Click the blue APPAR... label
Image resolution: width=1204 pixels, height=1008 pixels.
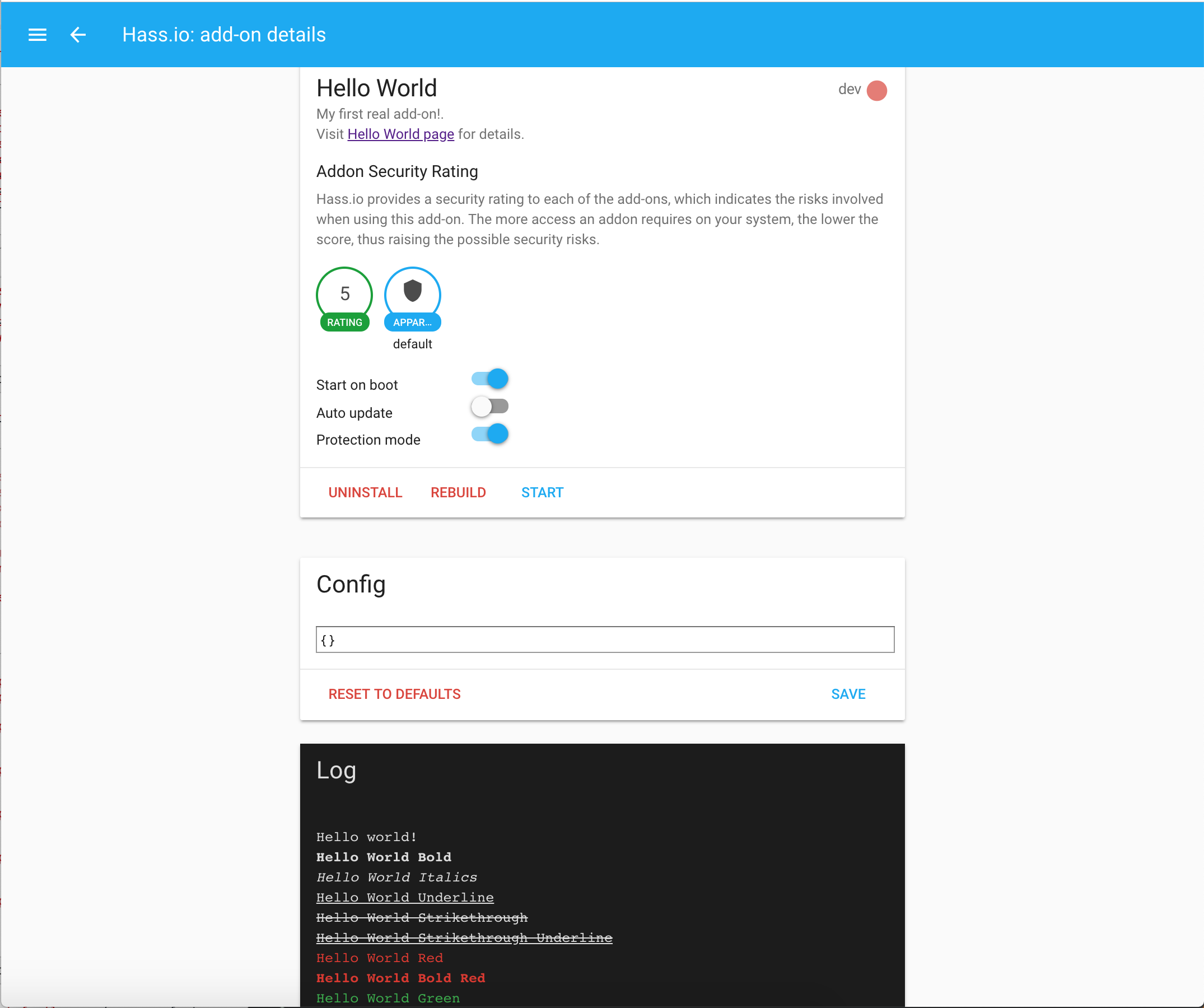tap(412, 322)
